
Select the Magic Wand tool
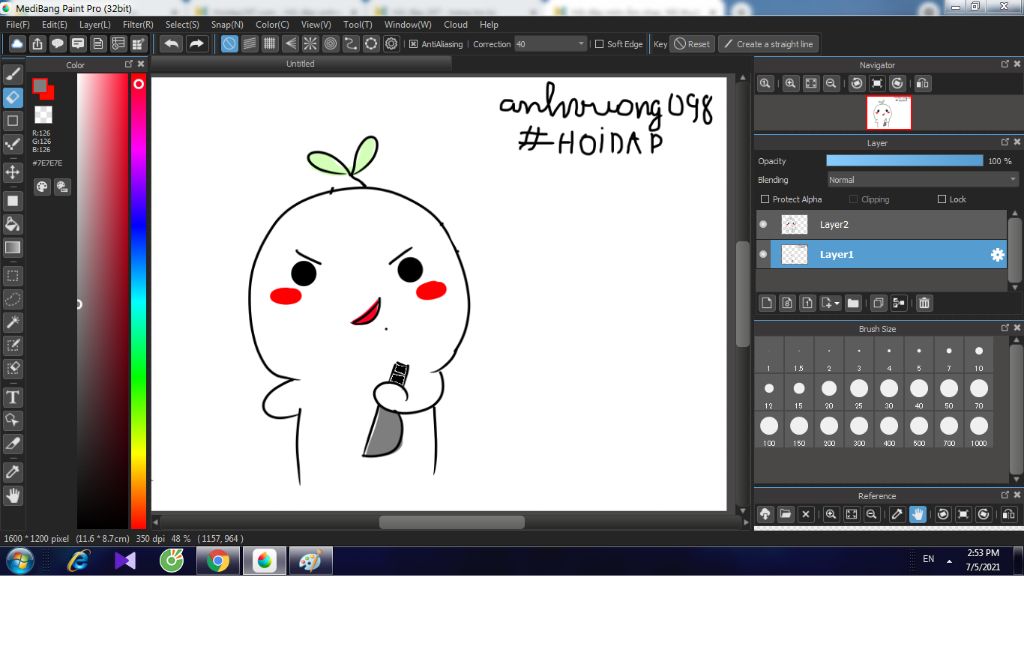[12, 322]
